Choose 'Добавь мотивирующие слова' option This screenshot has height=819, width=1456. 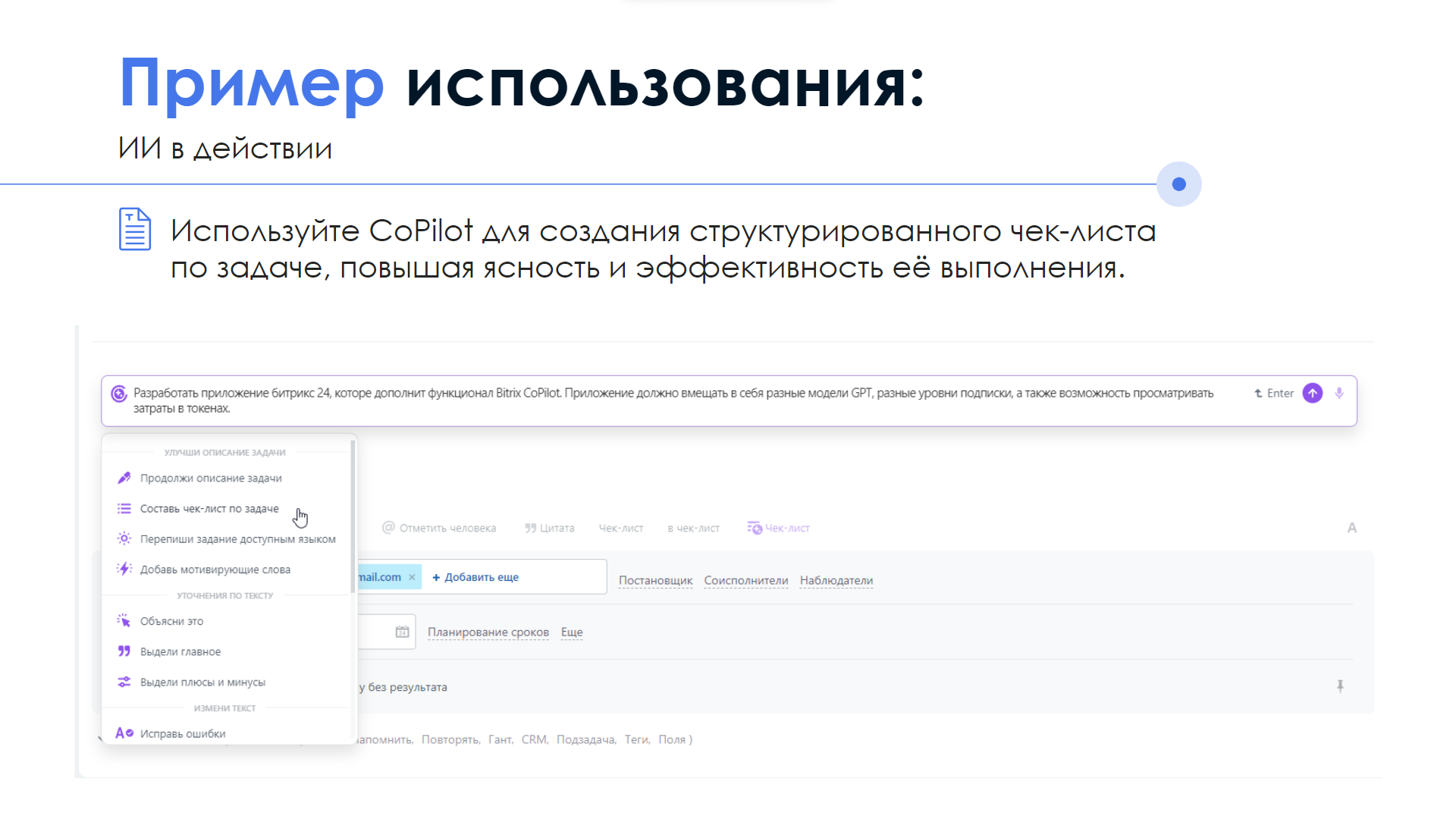[215, 570]
